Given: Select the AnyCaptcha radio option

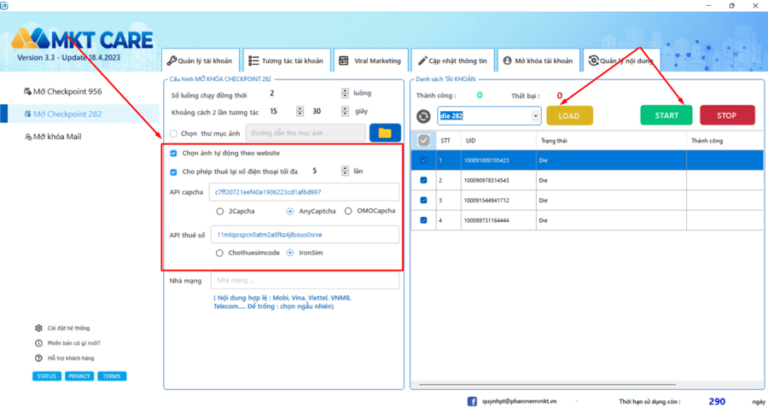Looking at the screenshot, I should [290, 211].
